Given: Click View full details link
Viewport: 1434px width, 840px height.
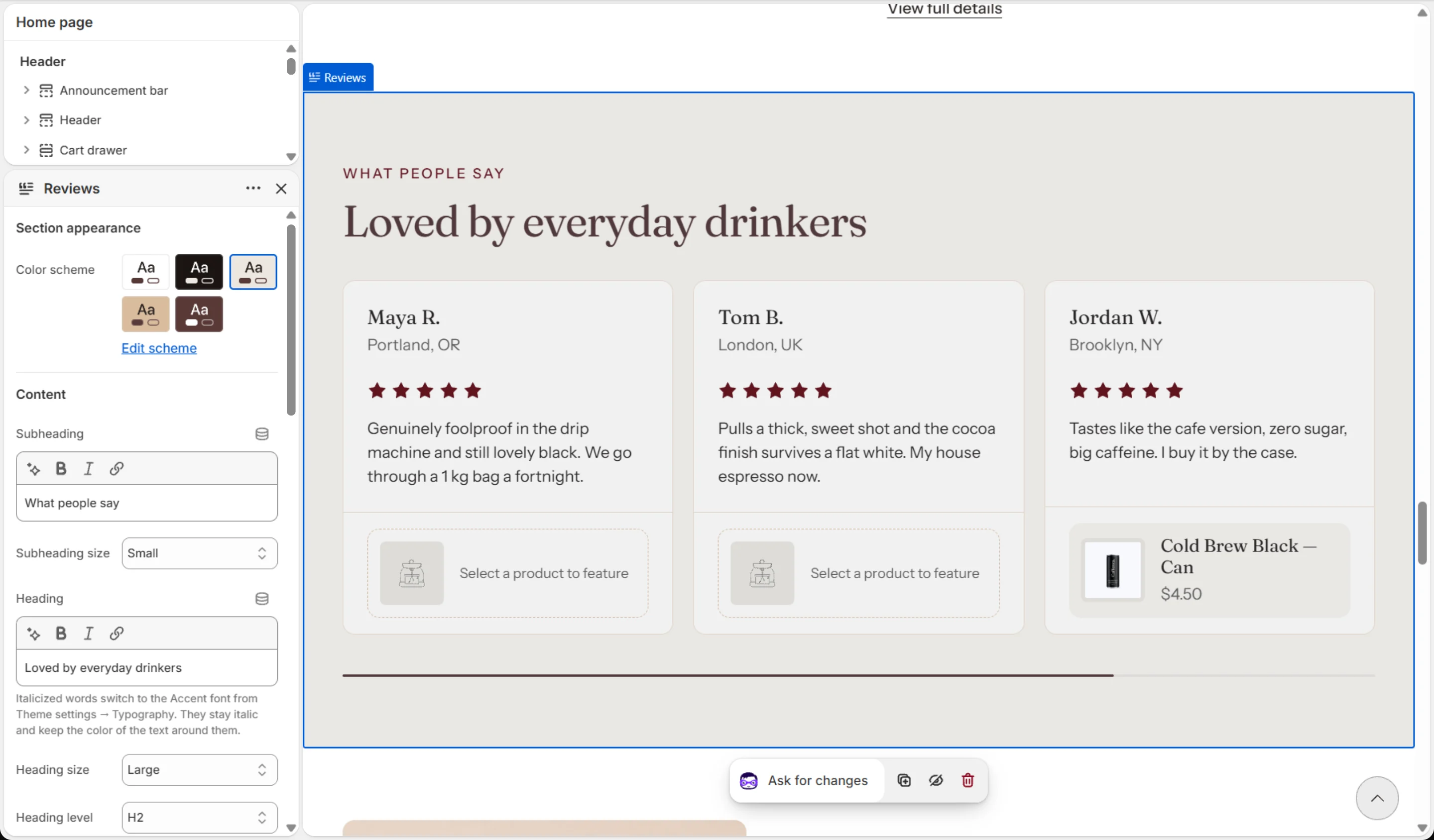Looking at the screenshot, I should click(945, 9).
